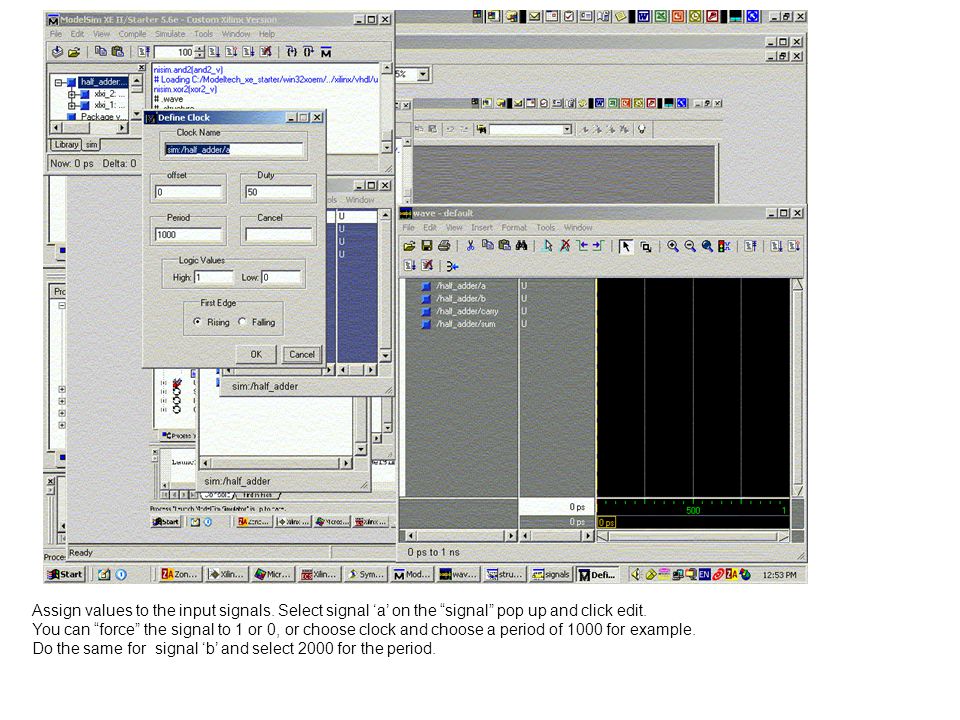Click the Add Cursor icon in wave toolbar

(x=548, y=246)
